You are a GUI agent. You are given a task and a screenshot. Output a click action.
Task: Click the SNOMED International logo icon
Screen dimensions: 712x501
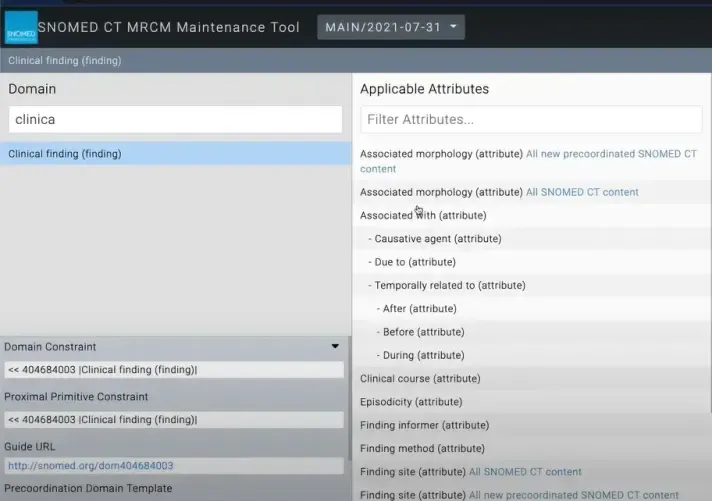tap(21, 27)
